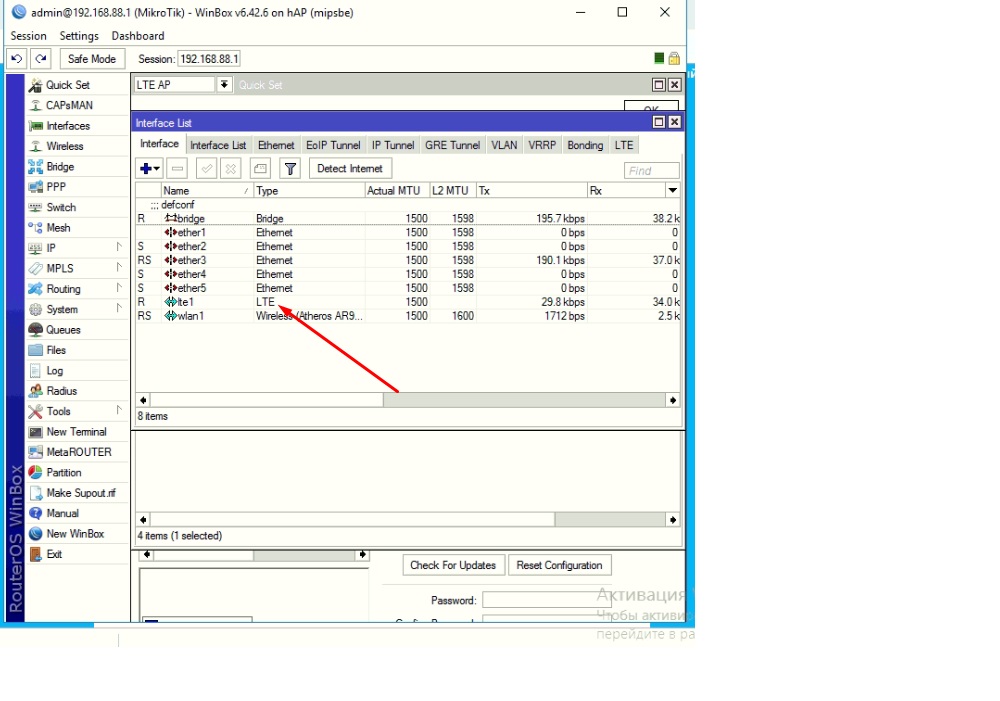Open Partition section
1000x701 pixels.
(x=64, y=473)
